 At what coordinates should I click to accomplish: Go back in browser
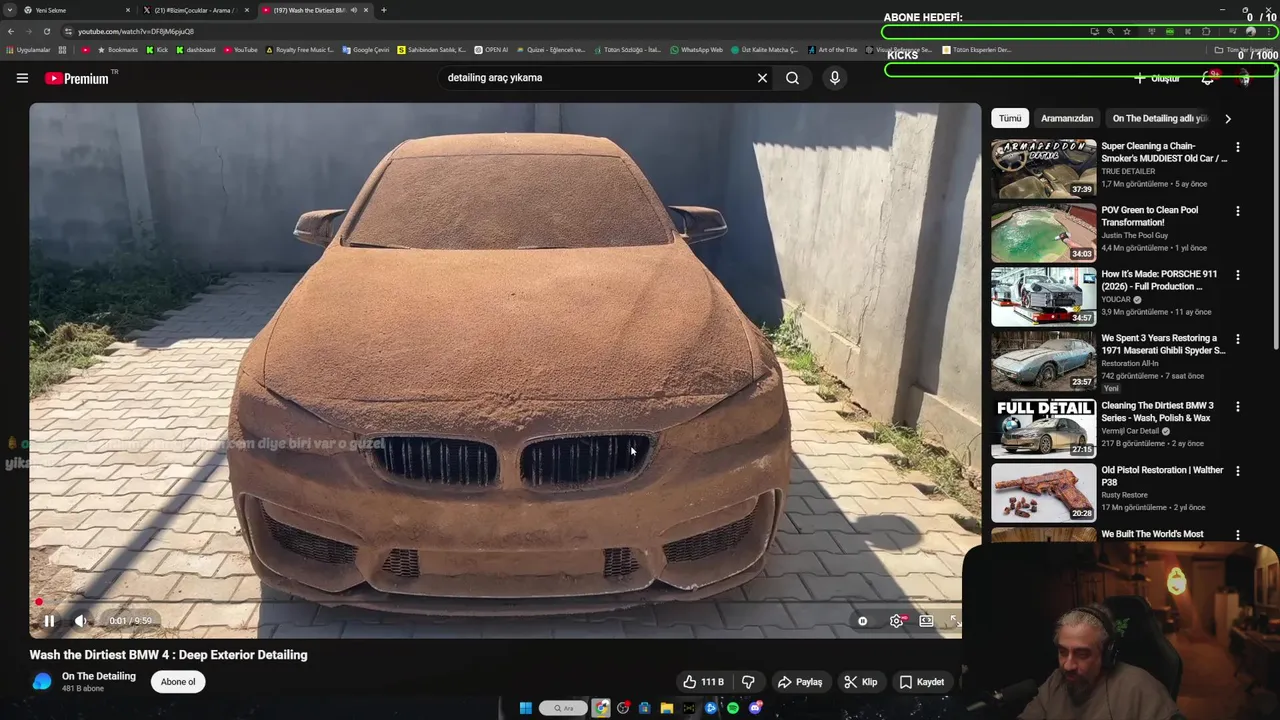tap(11, 31)
